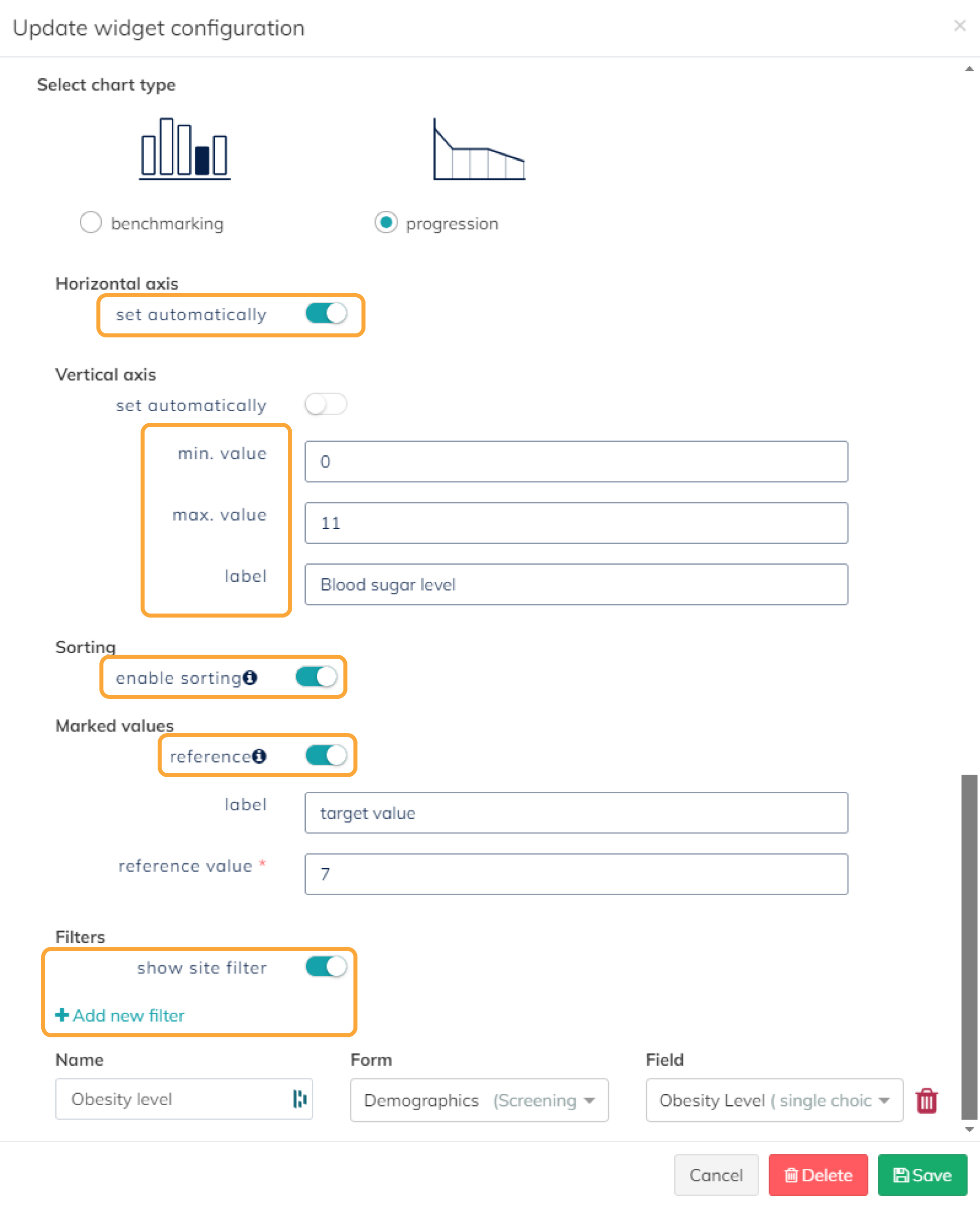This screenshot has height=1208, width=980.
Task: Open the Demographics form dropdown
Action: [x=479, y=1100]
